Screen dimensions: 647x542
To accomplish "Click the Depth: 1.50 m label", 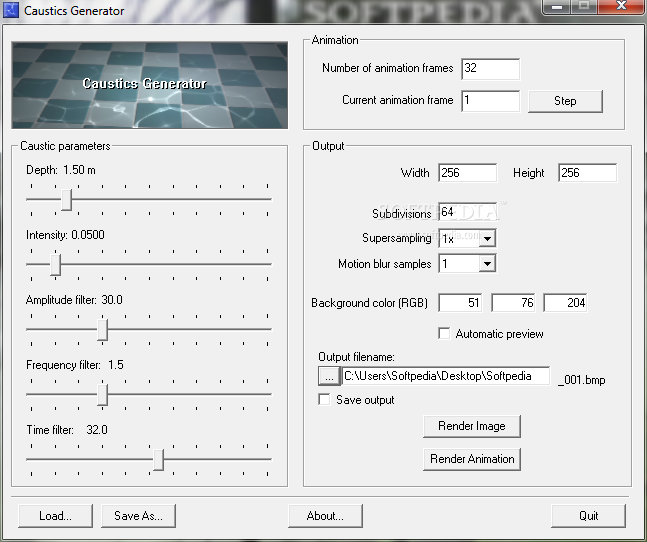I will 61,170.
